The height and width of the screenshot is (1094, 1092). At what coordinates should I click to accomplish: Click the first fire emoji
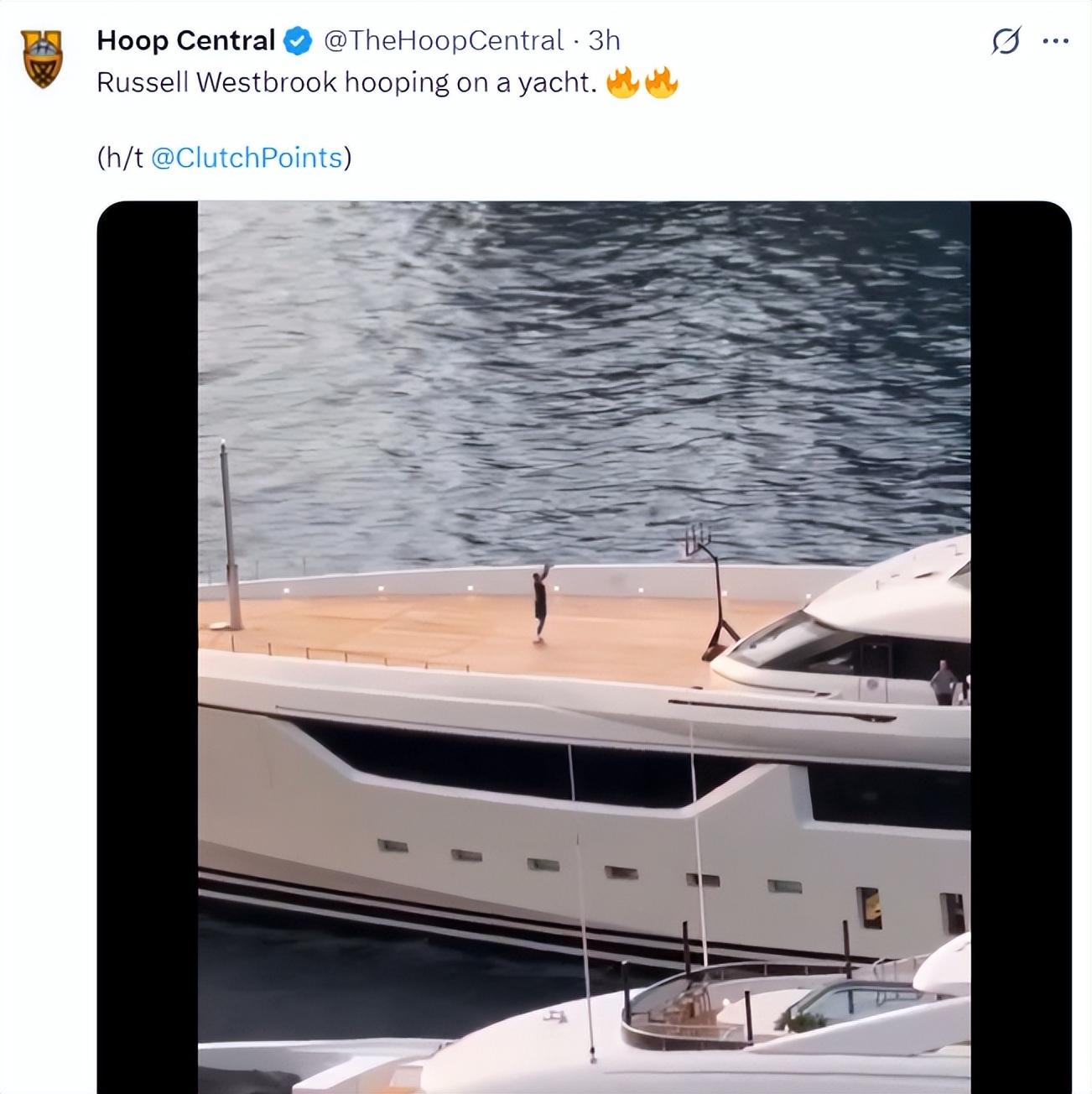click(x=622, y=82)
